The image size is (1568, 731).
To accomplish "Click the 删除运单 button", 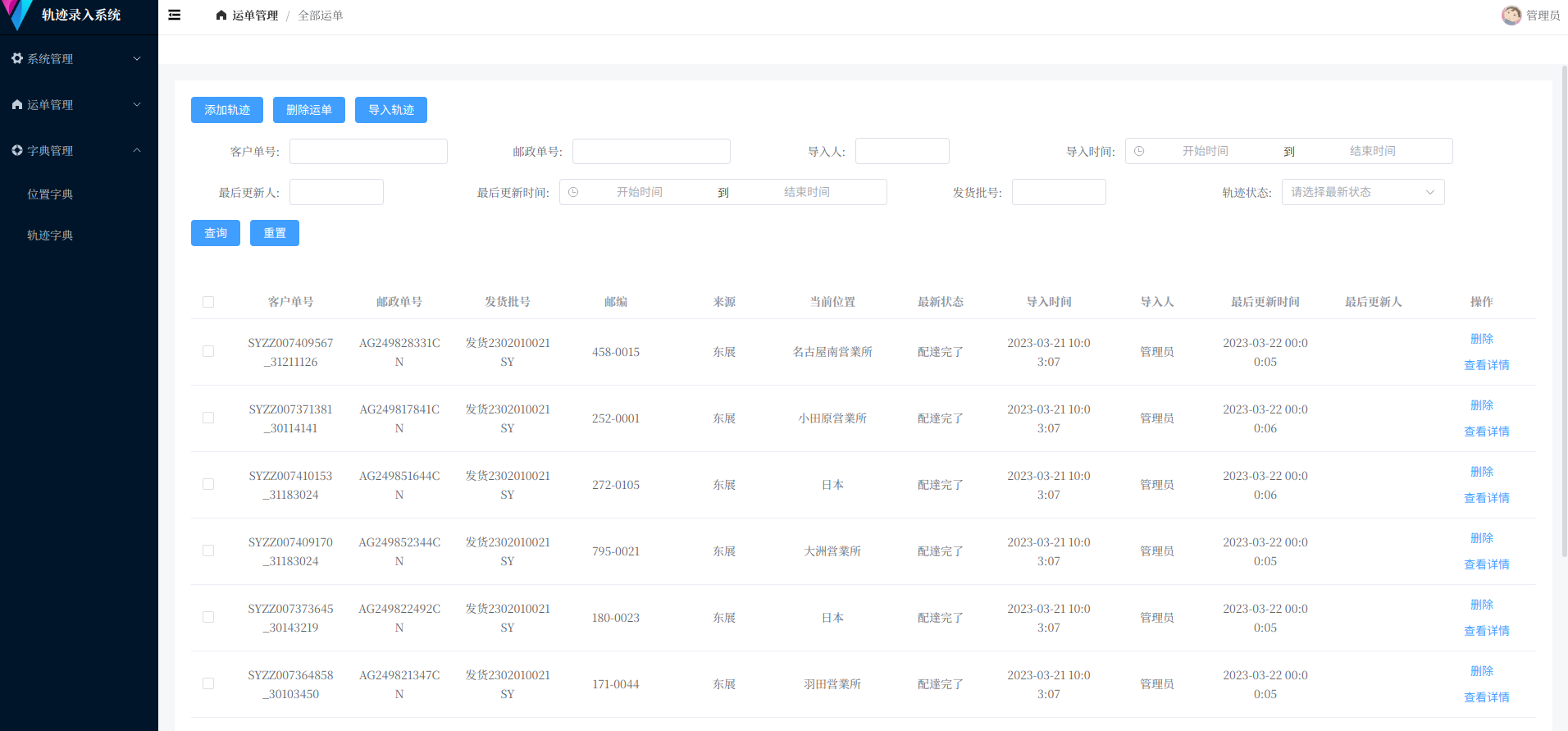I will pos(309,110).
